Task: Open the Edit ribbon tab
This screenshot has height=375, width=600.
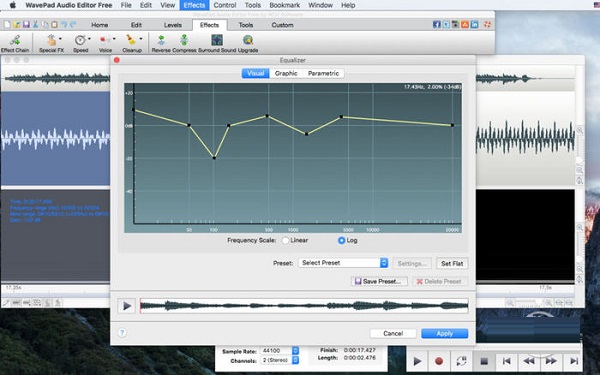Action: tap(136, 25)
